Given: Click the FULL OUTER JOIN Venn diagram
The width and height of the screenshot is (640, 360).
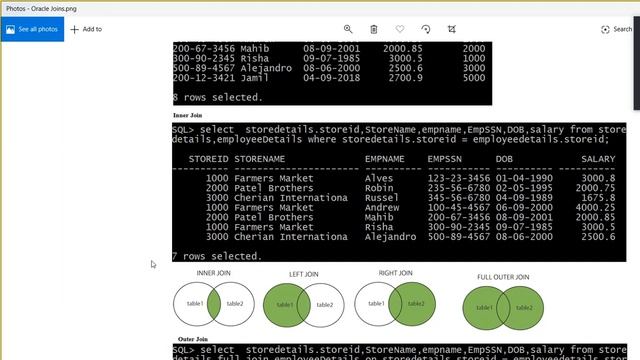Looking at the screenshot, I should pyautogui.click(x=503, y=308).
